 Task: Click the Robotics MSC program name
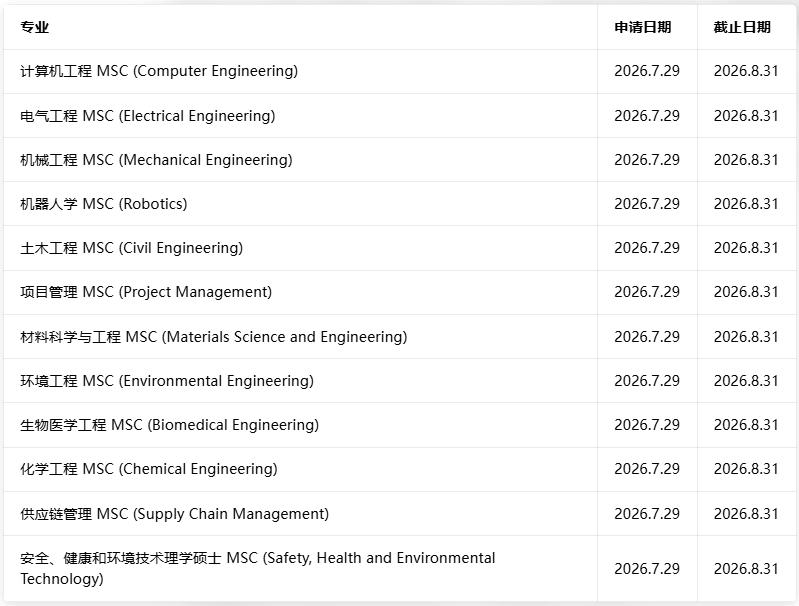tap(103, 204)
